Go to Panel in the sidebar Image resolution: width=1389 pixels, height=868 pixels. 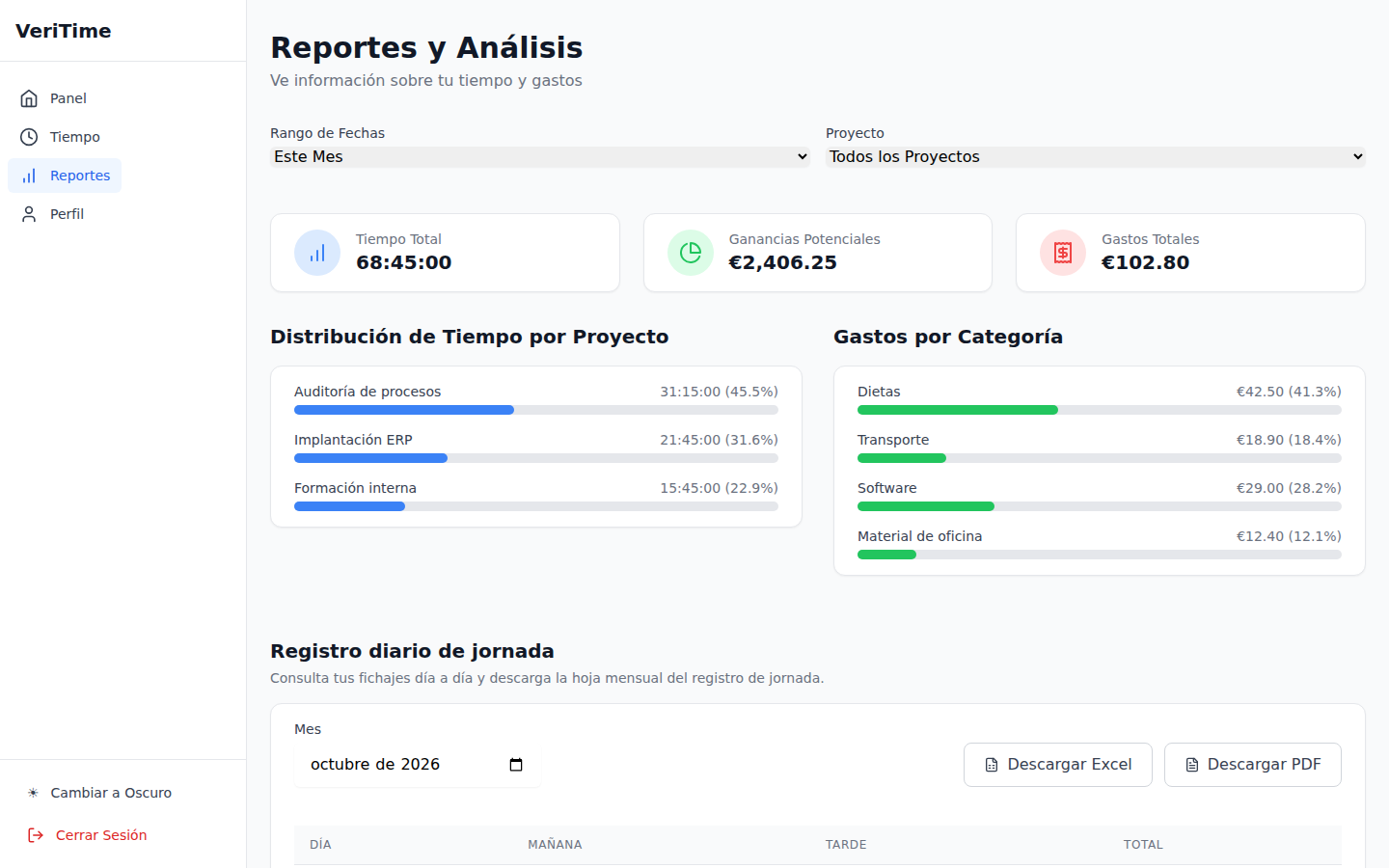[x=55, y=98]
